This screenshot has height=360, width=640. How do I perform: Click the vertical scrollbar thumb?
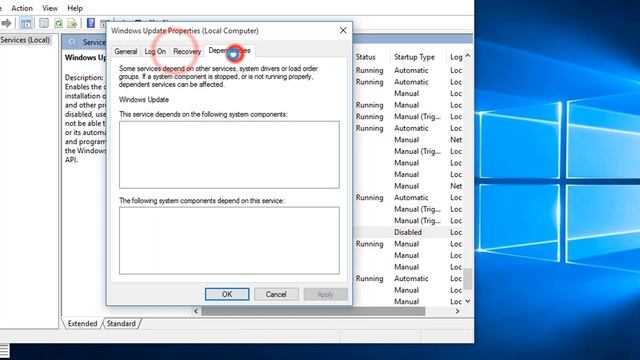click(468, 278)
